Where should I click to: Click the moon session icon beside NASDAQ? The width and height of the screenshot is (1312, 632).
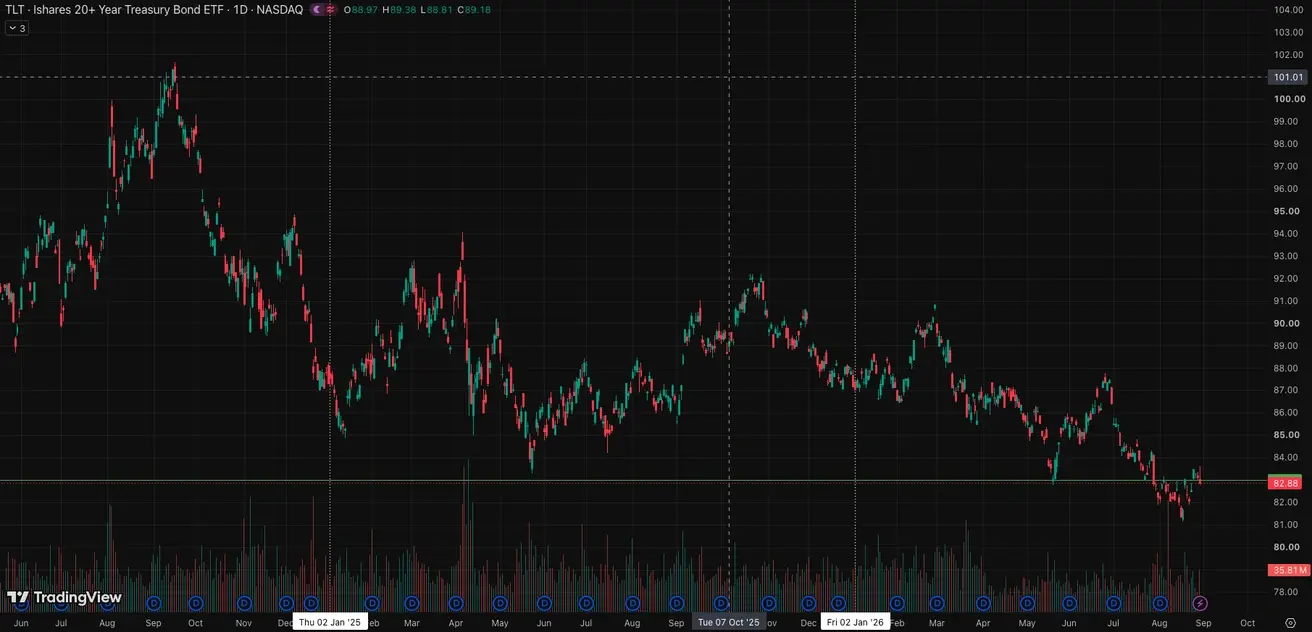click(317, 9)
